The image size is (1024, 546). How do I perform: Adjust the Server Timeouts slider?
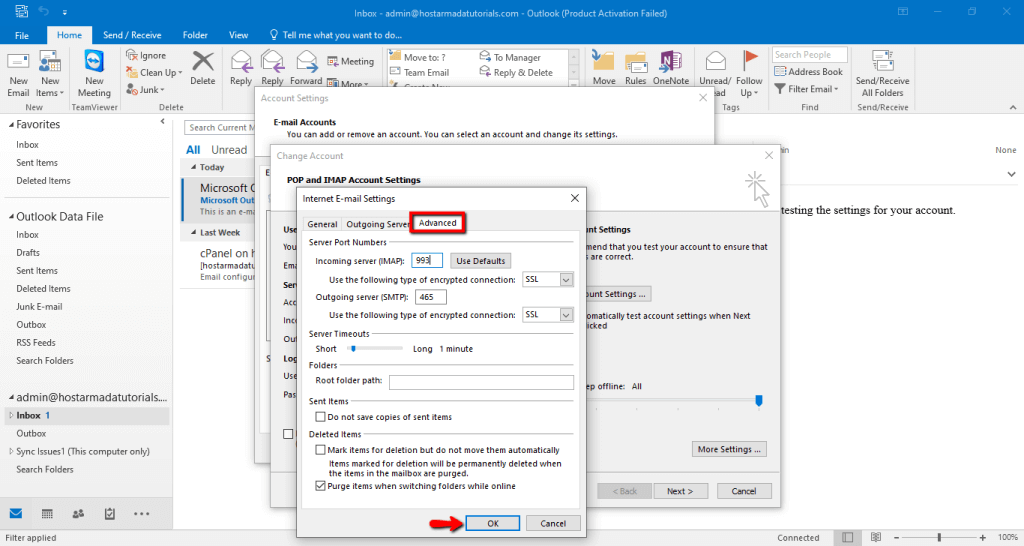[x=353, y=349]
